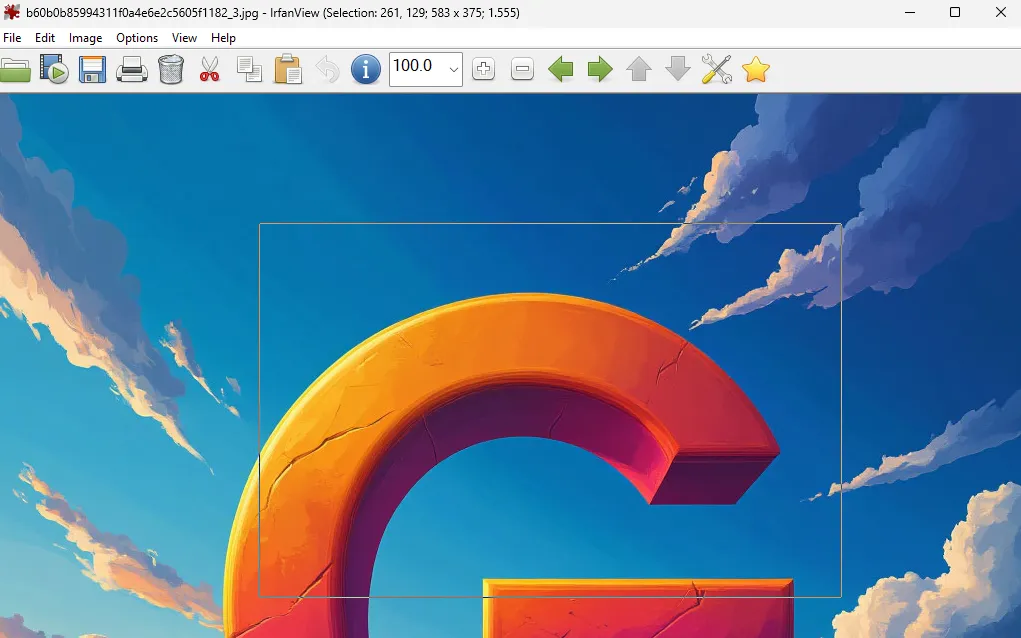Open settings with the wrench tools icon
This screenshot has height=638, width=1021.
(717, 69)
